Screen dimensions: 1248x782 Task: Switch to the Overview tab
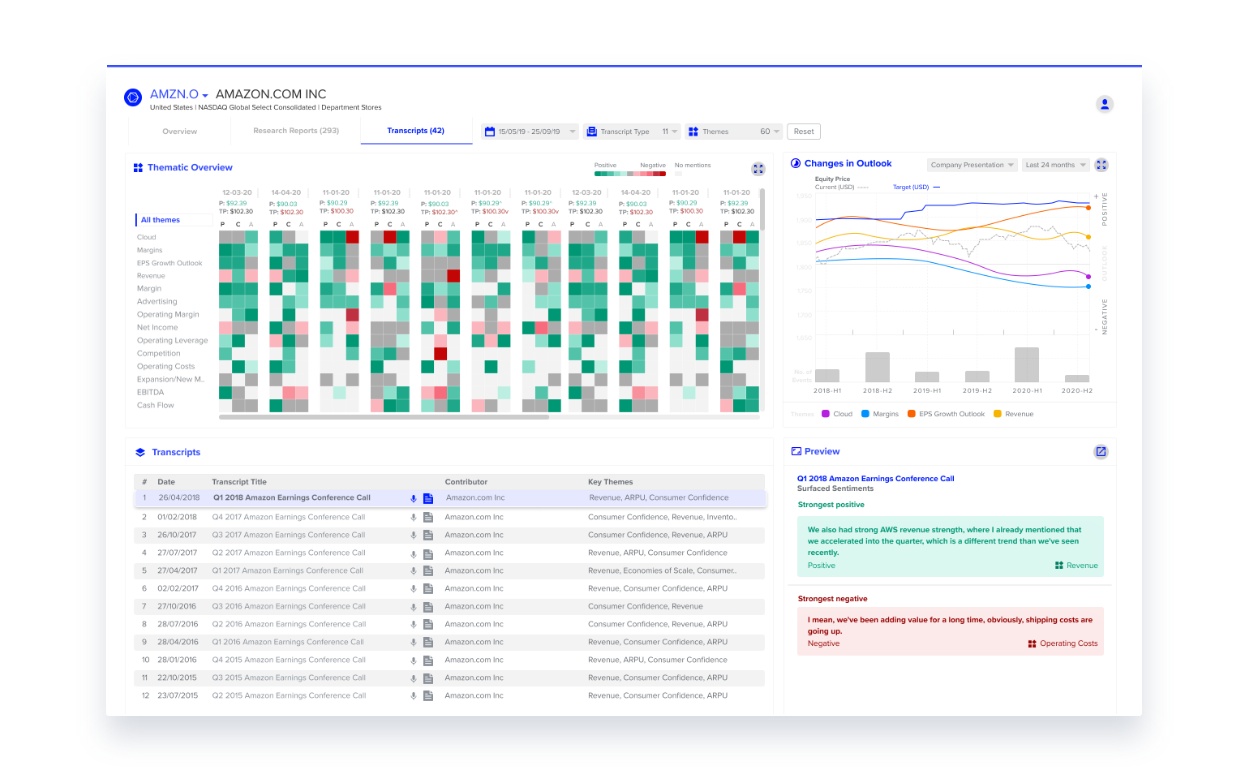click(x=180, y=131)
